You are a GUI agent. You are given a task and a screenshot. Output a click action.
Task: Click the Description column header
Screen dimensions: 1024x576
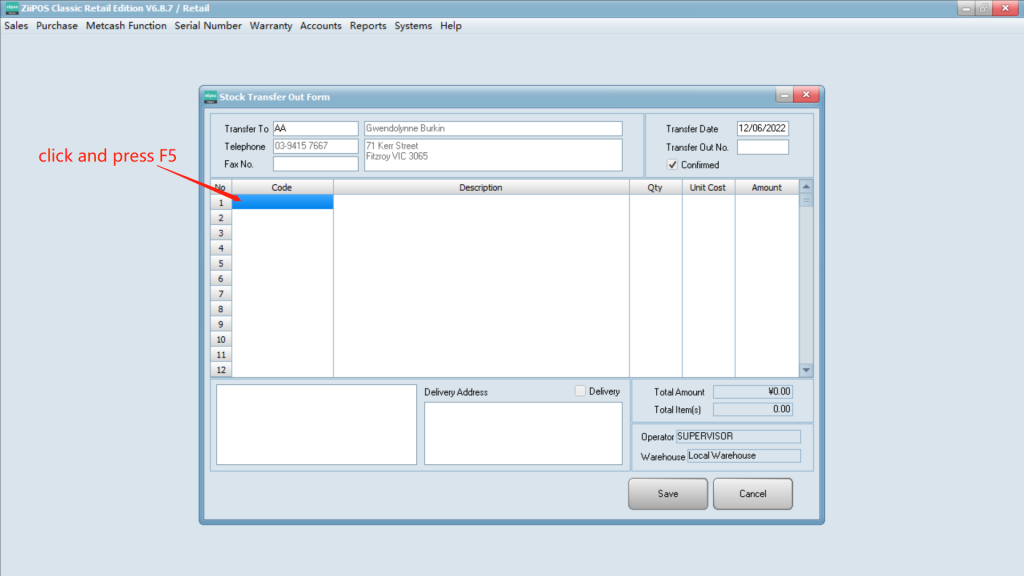click(x=481, y=187)
